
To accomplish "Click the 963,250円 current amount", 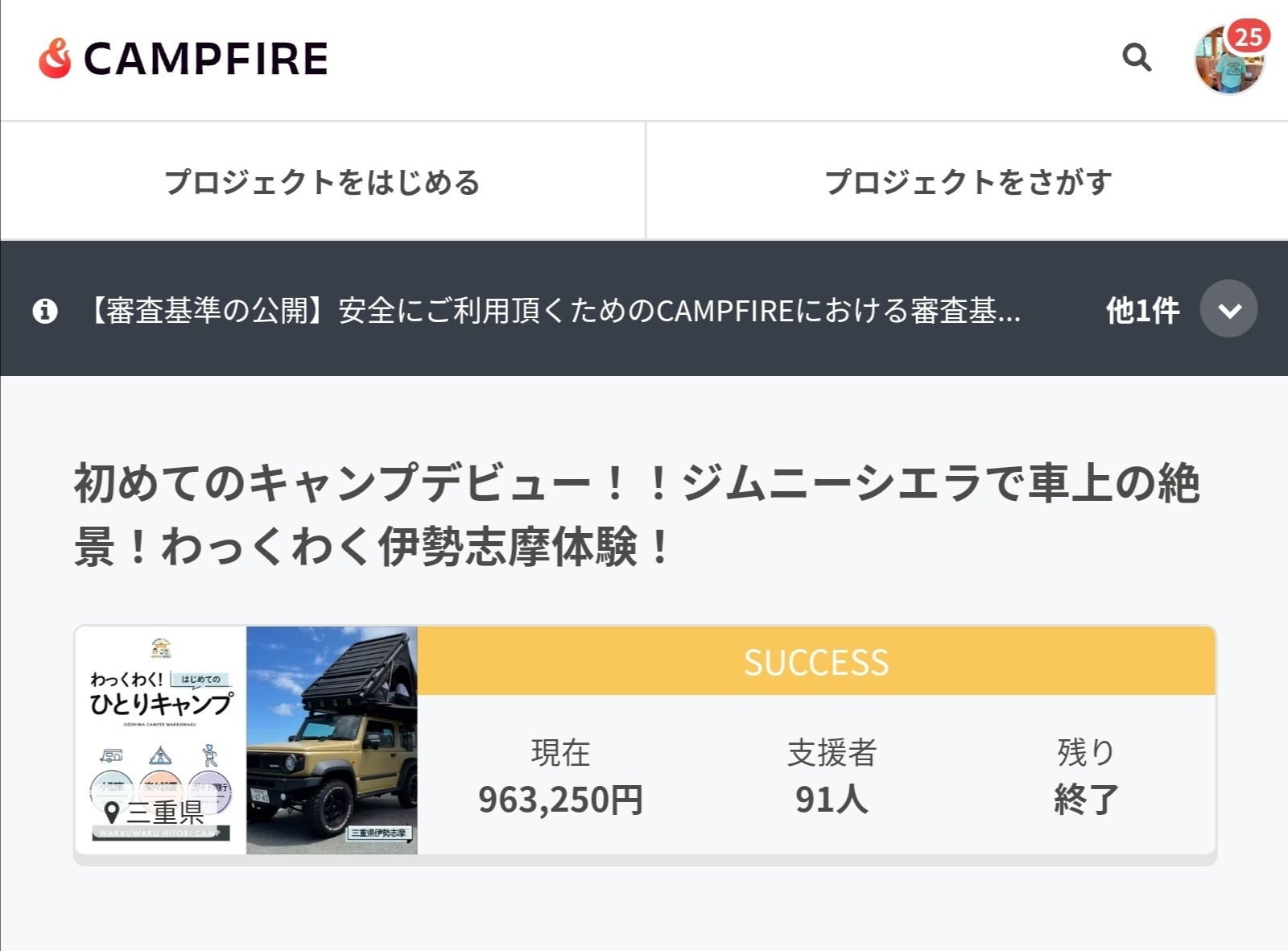I will (560, 799).
